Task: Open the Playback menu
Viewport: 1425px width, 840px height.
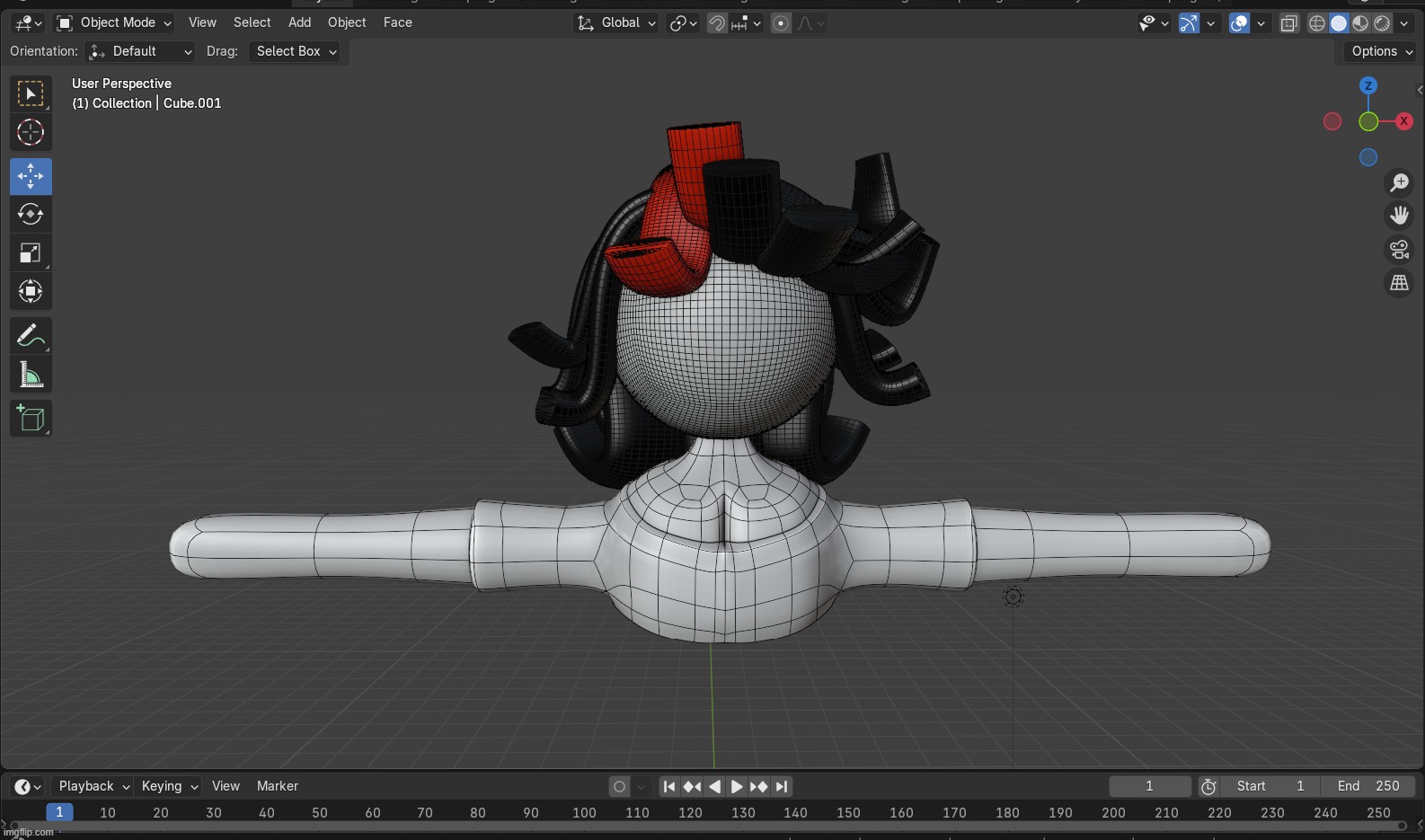Action: click(x=93, y=786)
